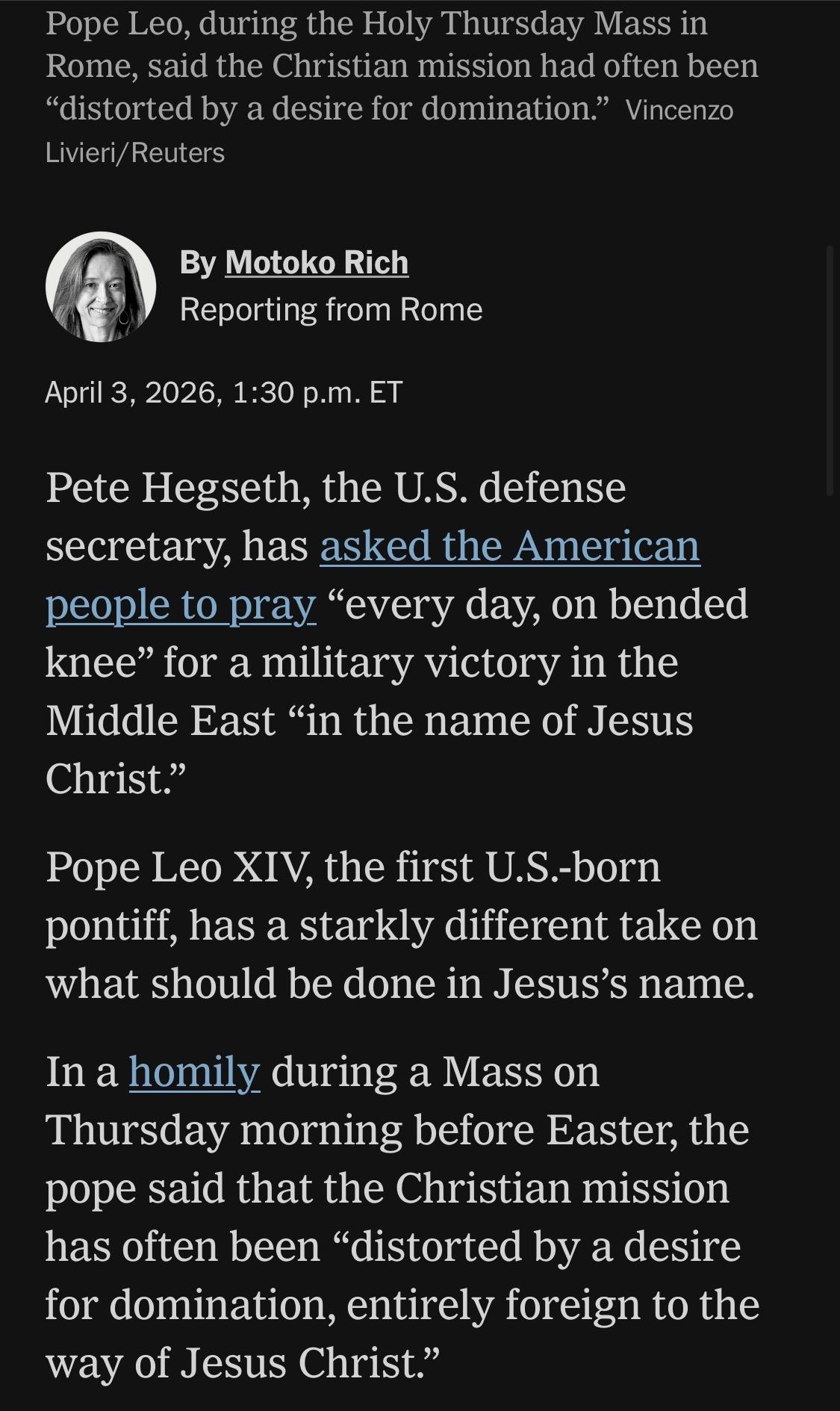
Task: Click Motoko Rich's author portrait photo
Action: pyautogui.click(x=100, y=288)
